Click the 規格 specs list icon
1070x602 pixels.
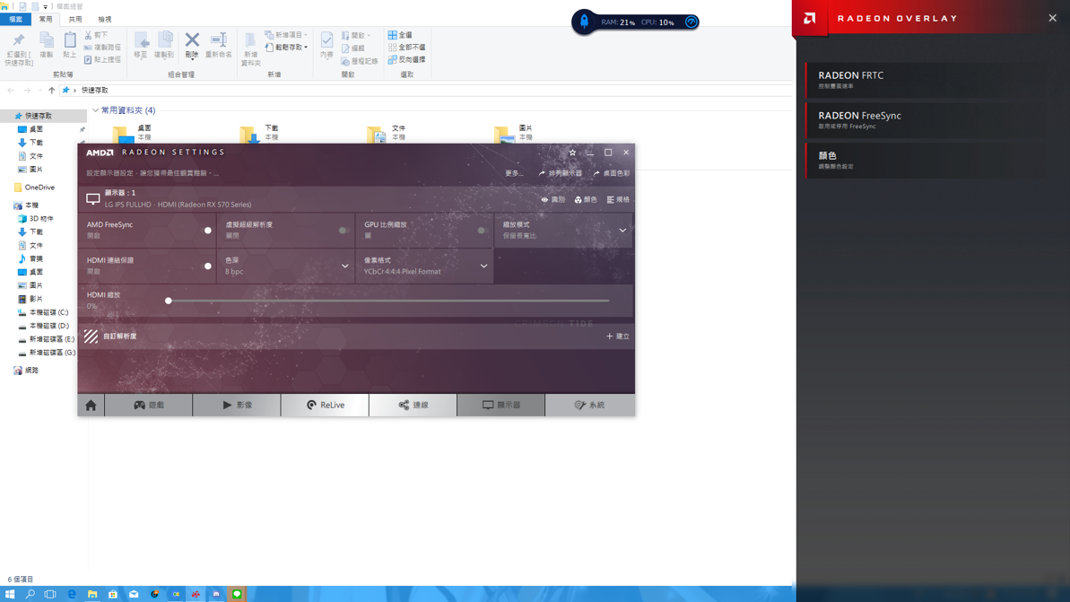click(618, 200)
